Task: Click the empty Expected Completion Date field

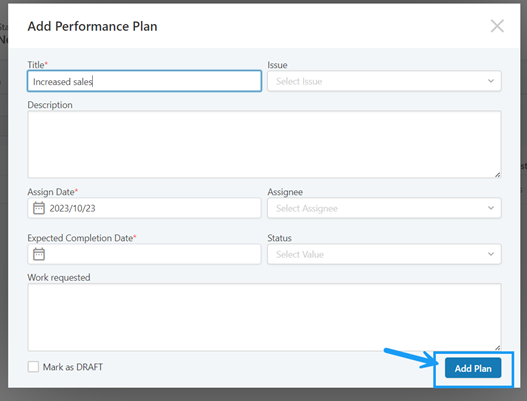Action: click(x=144, y=254)
